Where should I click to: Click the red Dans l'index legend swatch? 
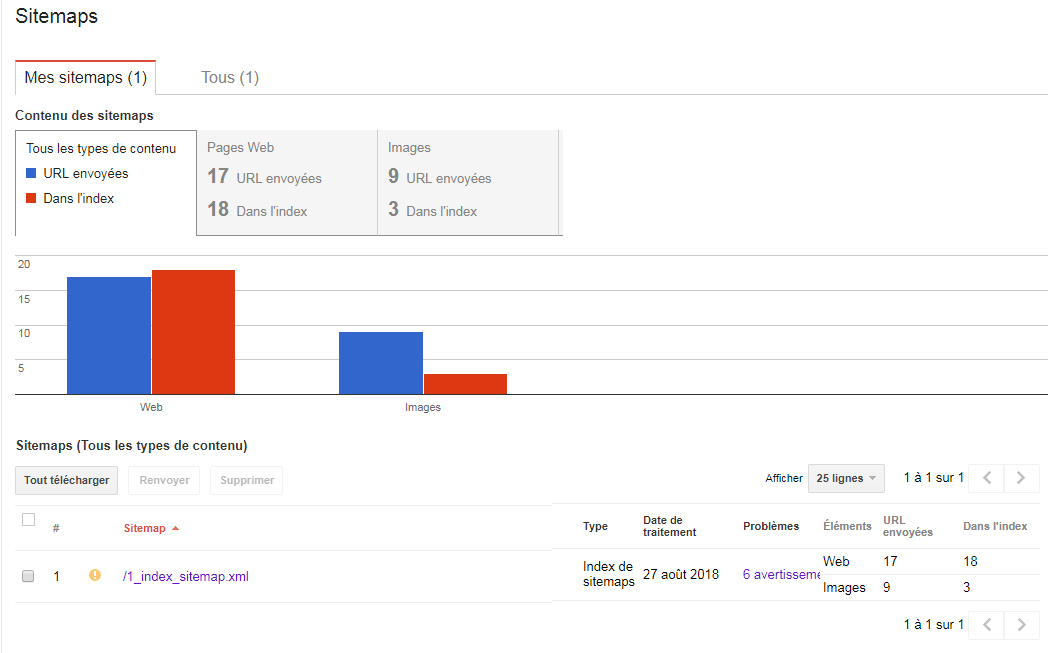31,198
